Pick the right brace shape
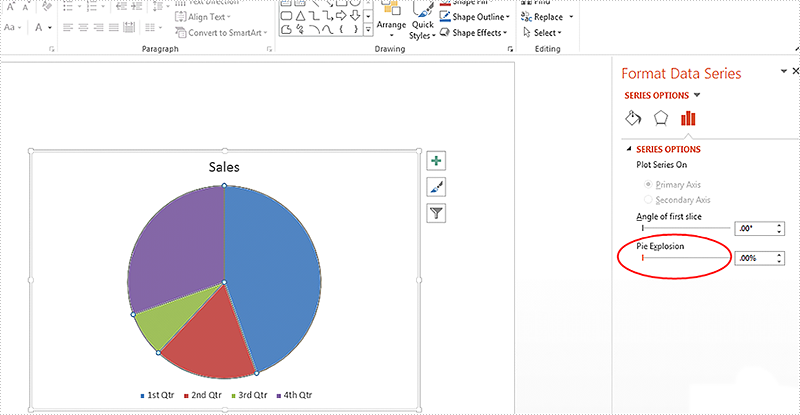 coord(355,29)
